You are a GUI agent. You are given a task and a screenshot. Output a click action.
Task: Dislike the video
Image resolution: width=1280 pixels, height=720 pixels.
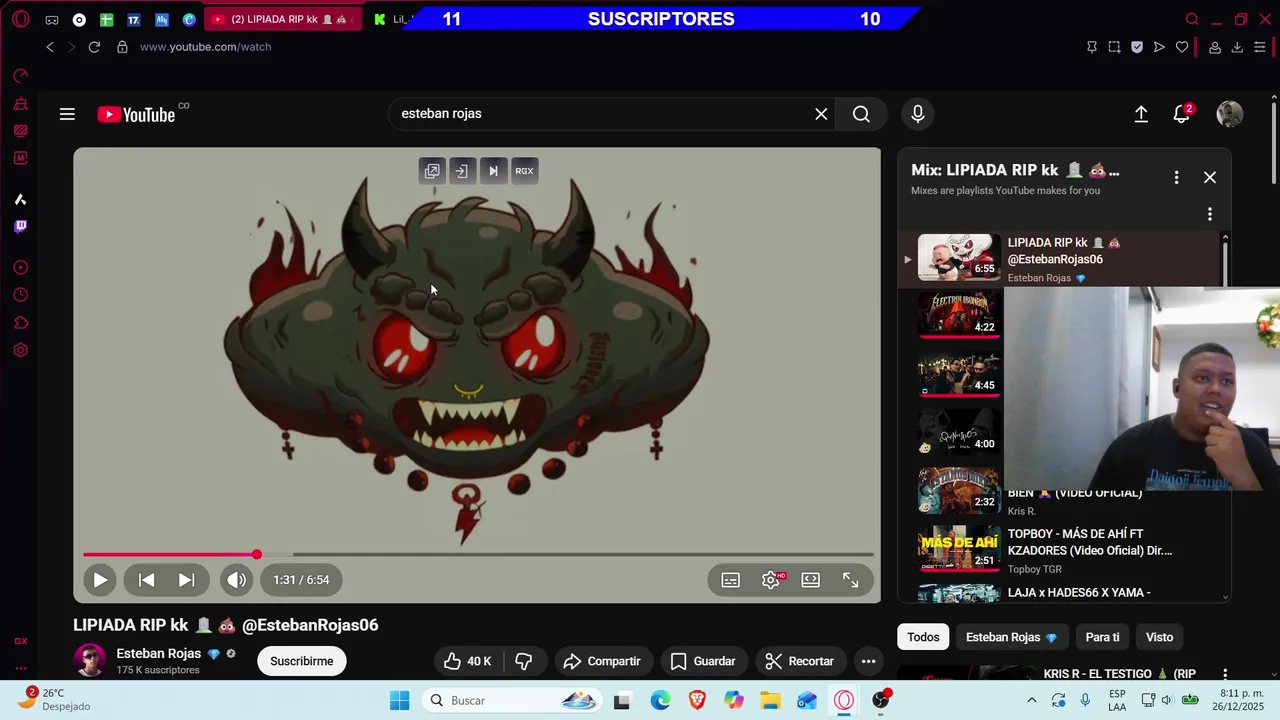pos(523,661)
